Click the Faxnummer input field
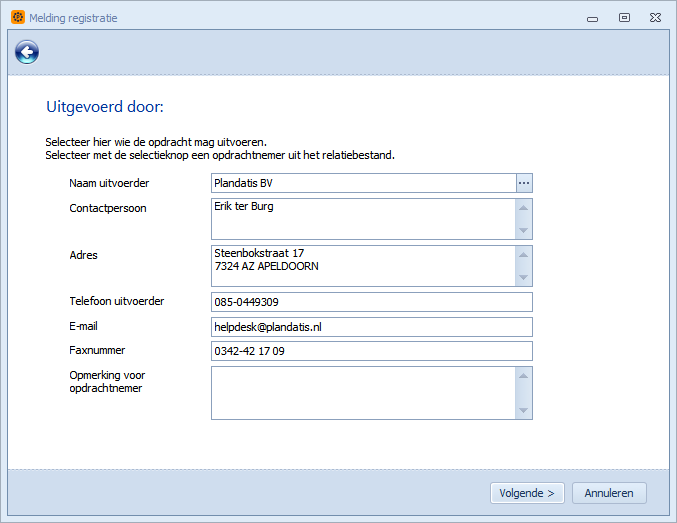This screenshot has width=677, height=523. tap(372, 351)
